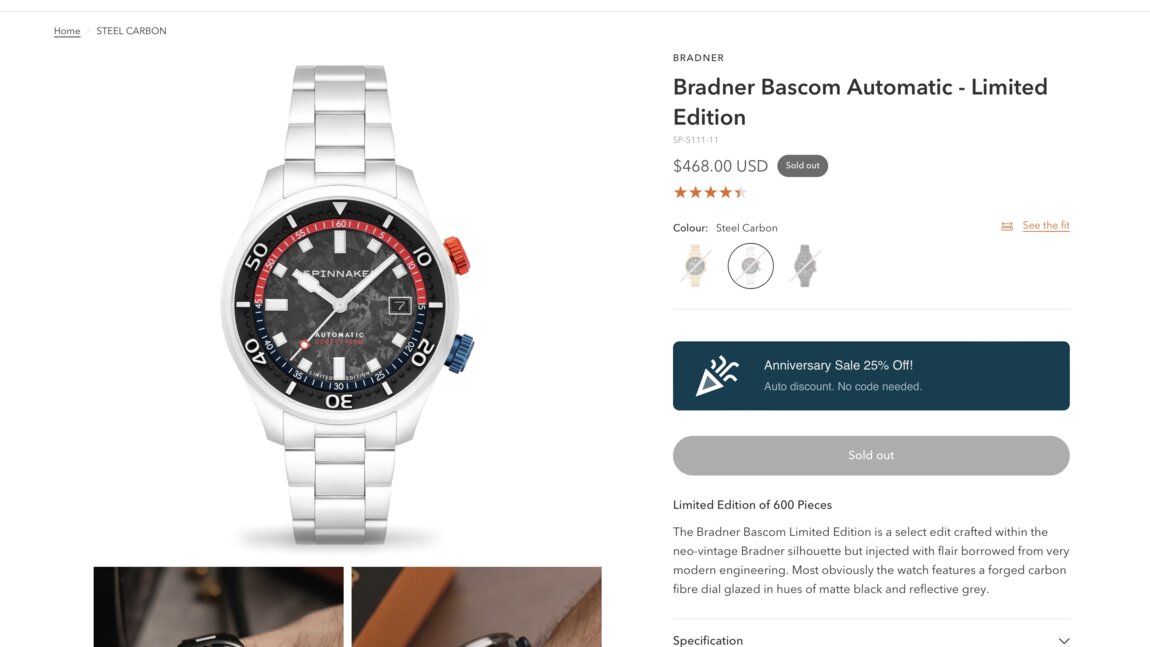Select the dark grey watch colour option

tap(805, 266)
